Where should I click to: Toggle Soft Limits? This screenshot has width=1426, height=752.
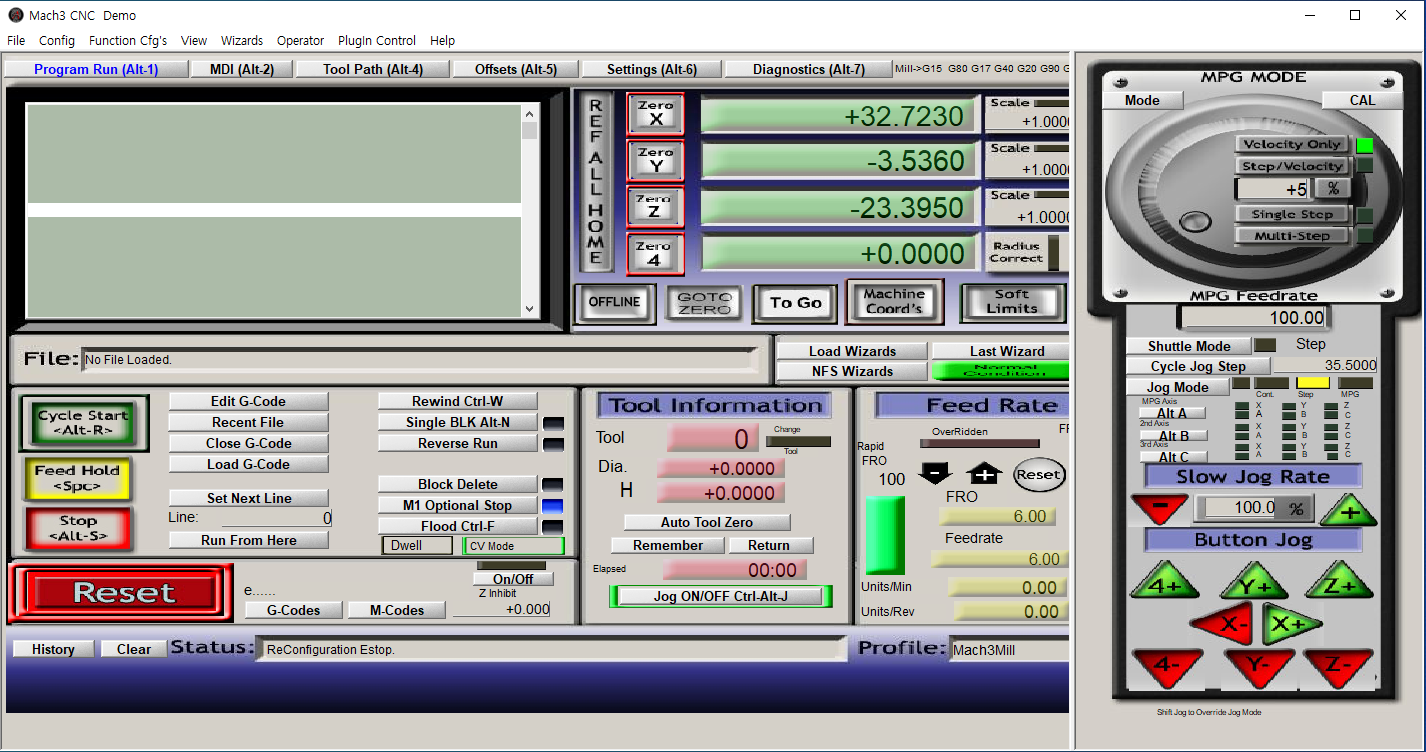(1012, 302)
